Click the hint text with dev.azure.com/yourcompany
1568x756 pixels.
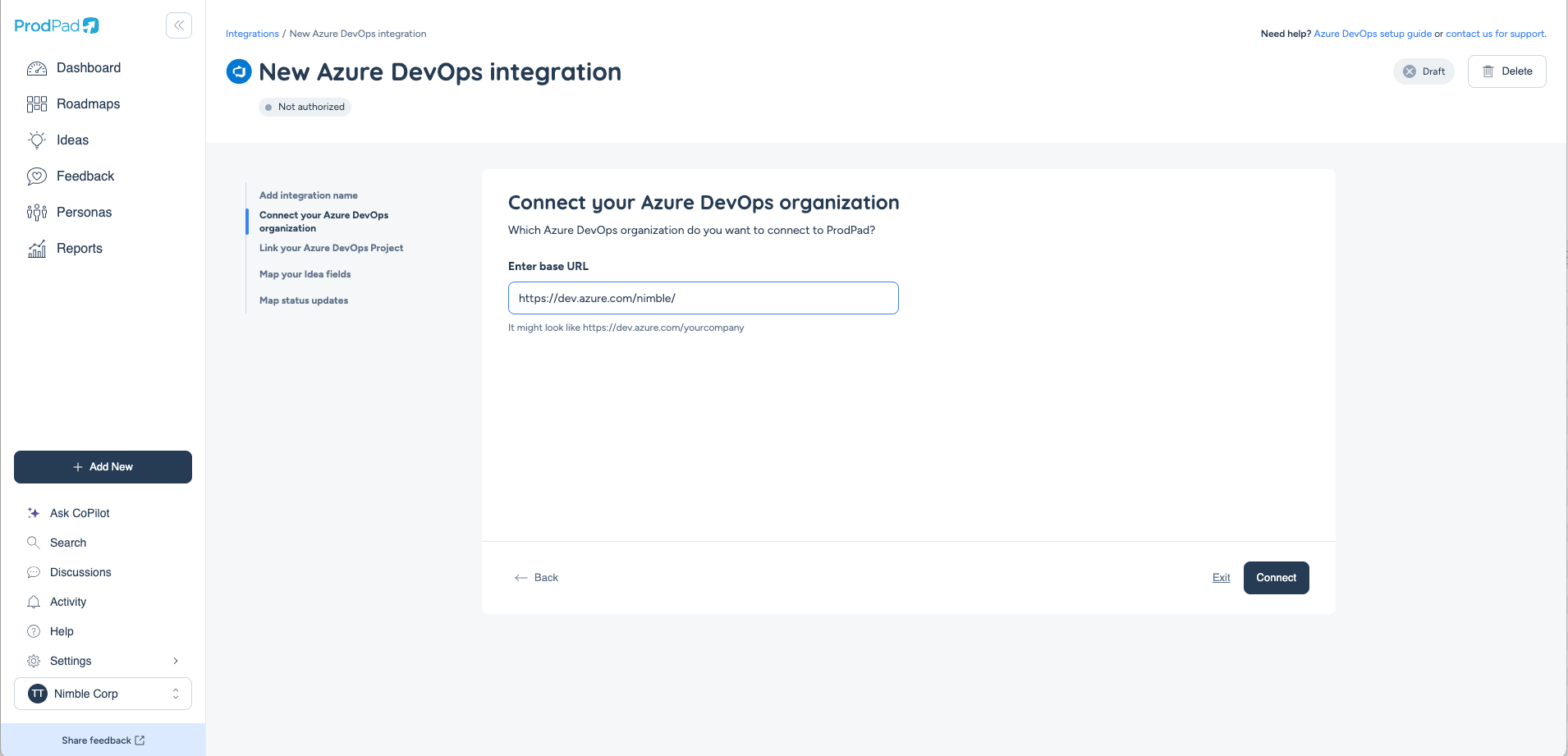[626, 328]
